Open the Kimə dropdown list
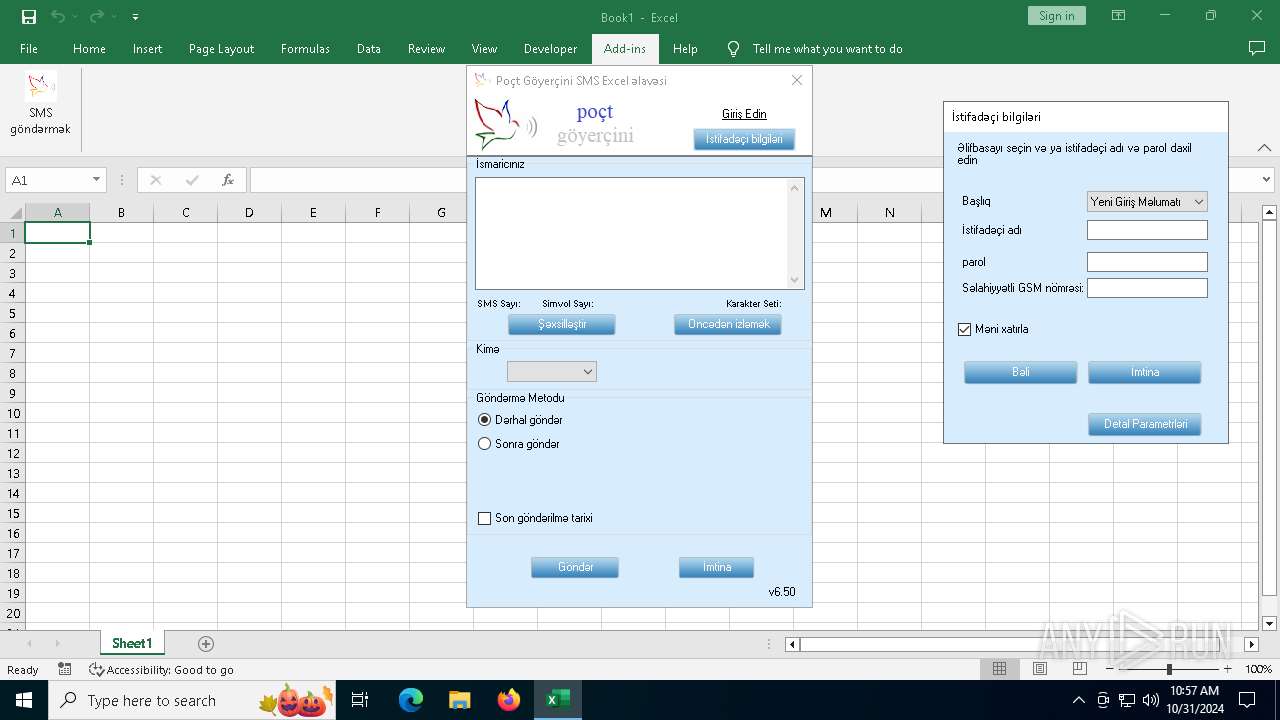Image resolution: width=1280 pixels, height=720 pixels. coord(552,372)
